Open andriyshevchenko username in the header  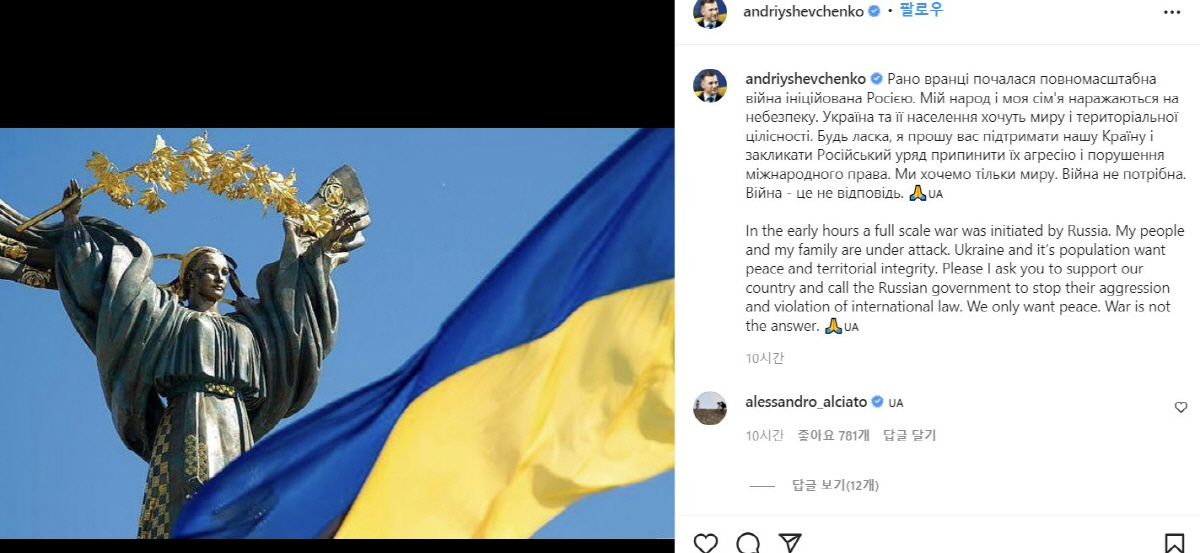click(805, 11)
